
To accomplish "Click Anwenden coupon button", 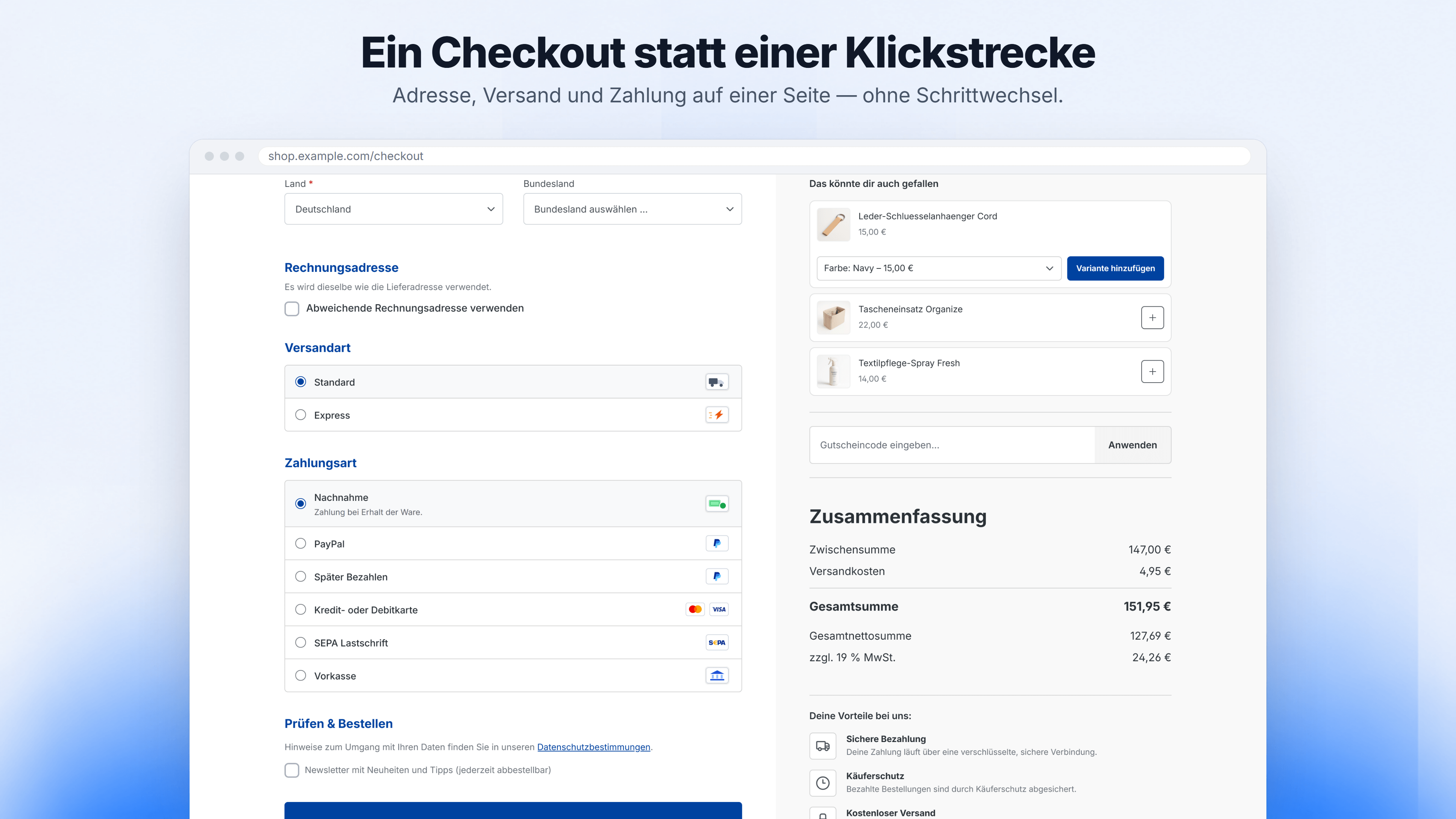I will tap(1133, 445).
